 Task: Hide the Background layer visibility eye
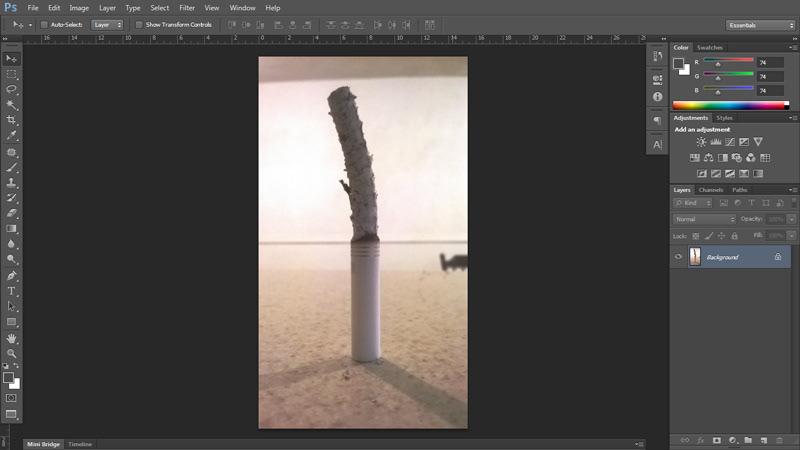pos(679,257)
